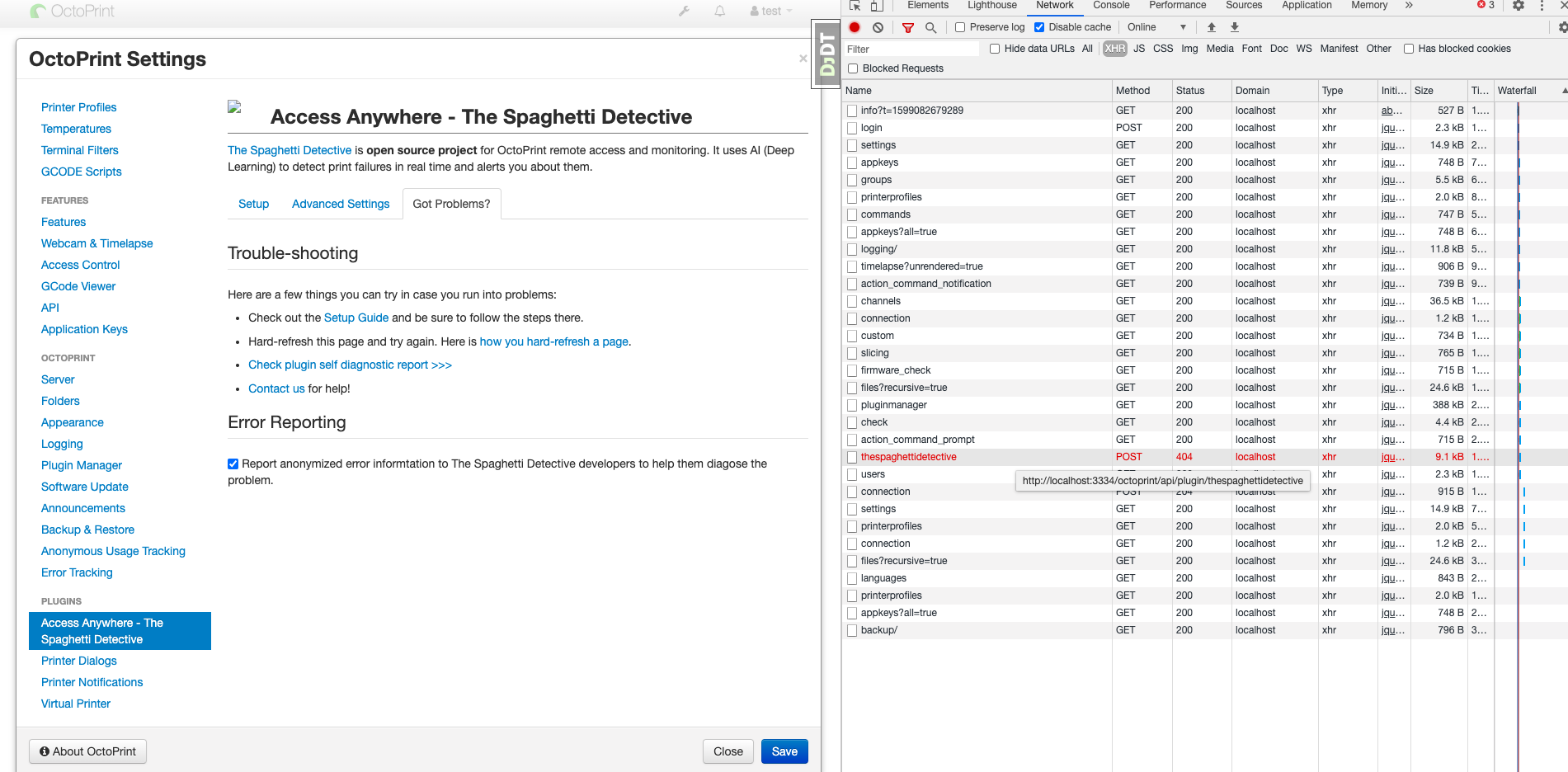Image resolution: width=1568 pixels, height=772 pixels.
Task: Open network search with the magnifier icon
Action: [x=930, y=27]
